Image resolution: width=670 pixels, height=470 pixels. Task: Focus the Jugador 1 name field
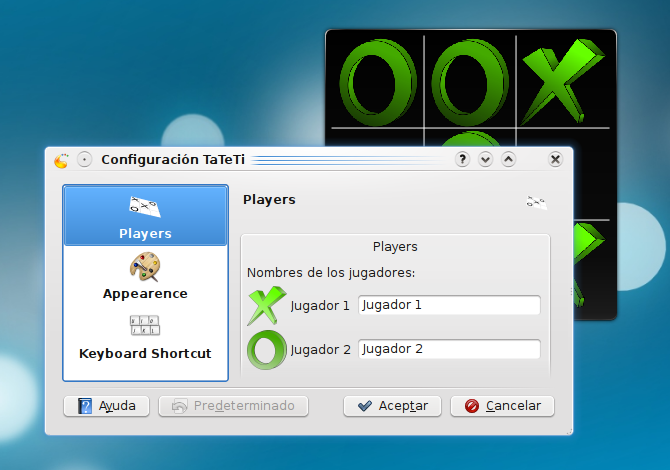click(x=449, y=305)
